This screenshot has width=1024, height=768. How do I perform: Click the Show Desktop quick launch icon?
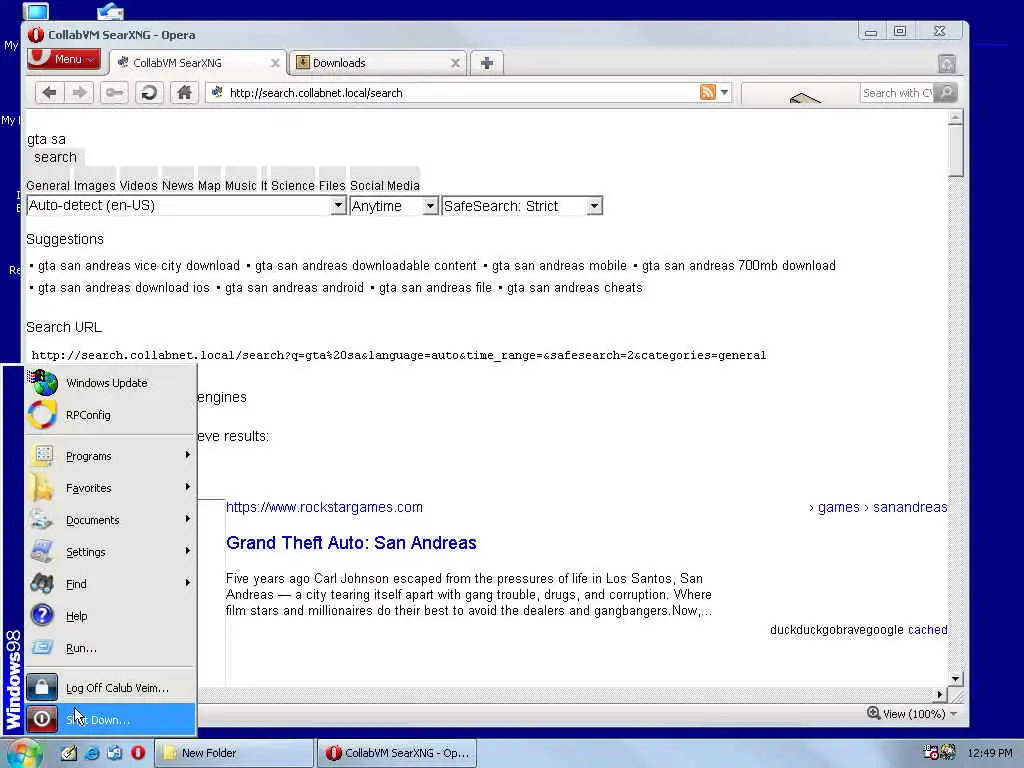tap(69, 753)
